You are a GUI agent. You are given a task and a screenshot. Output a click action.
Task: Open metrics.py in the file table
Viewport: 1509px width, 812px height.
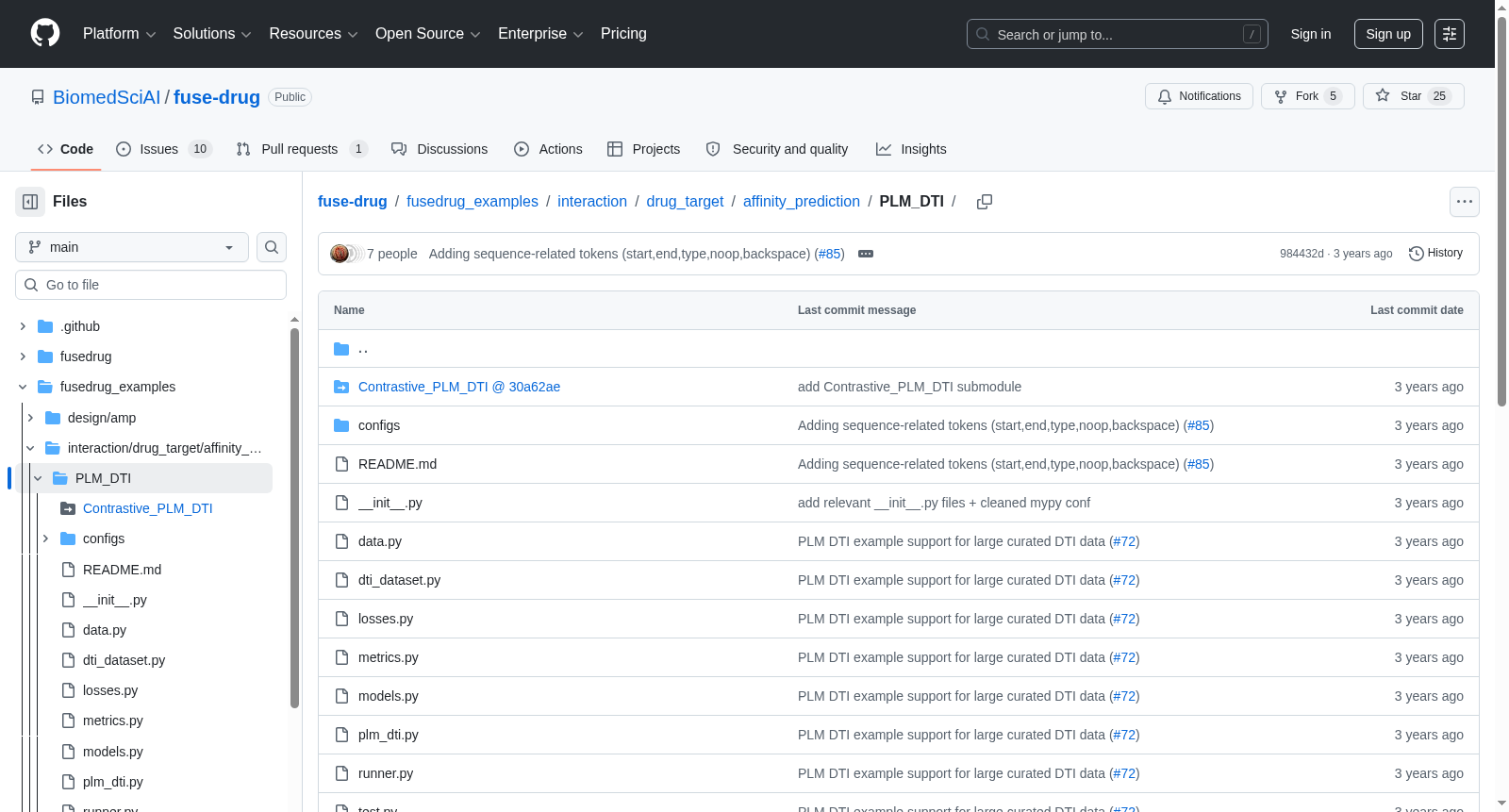tap(389, 657)
